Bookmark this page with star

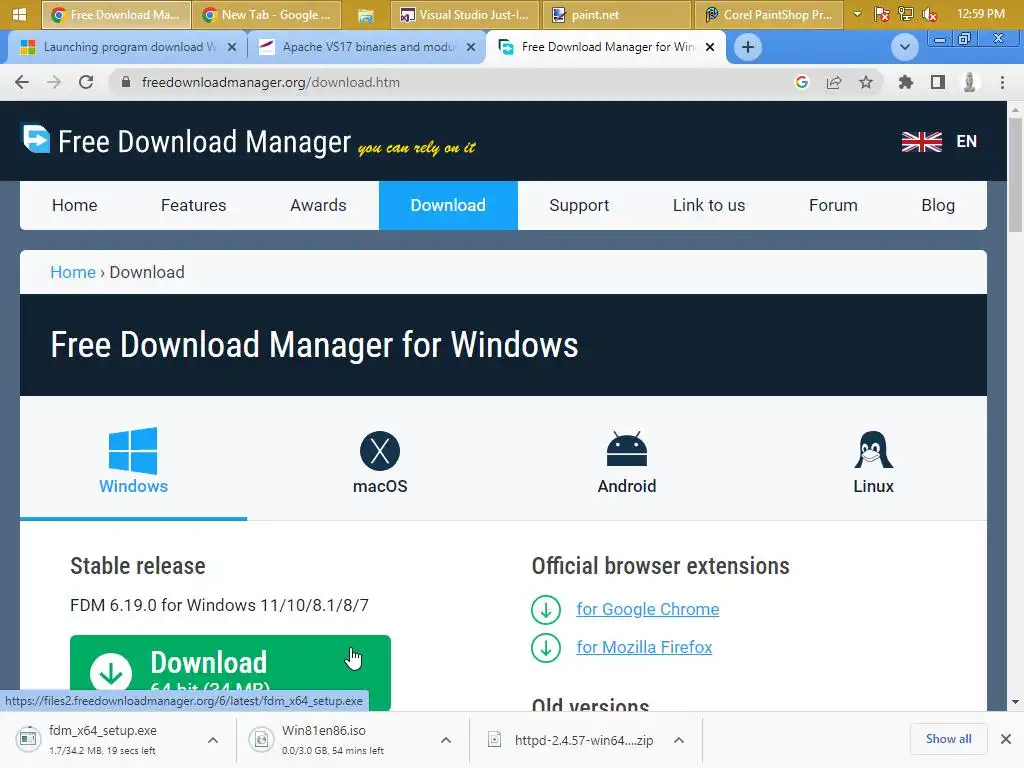(865, 82)
